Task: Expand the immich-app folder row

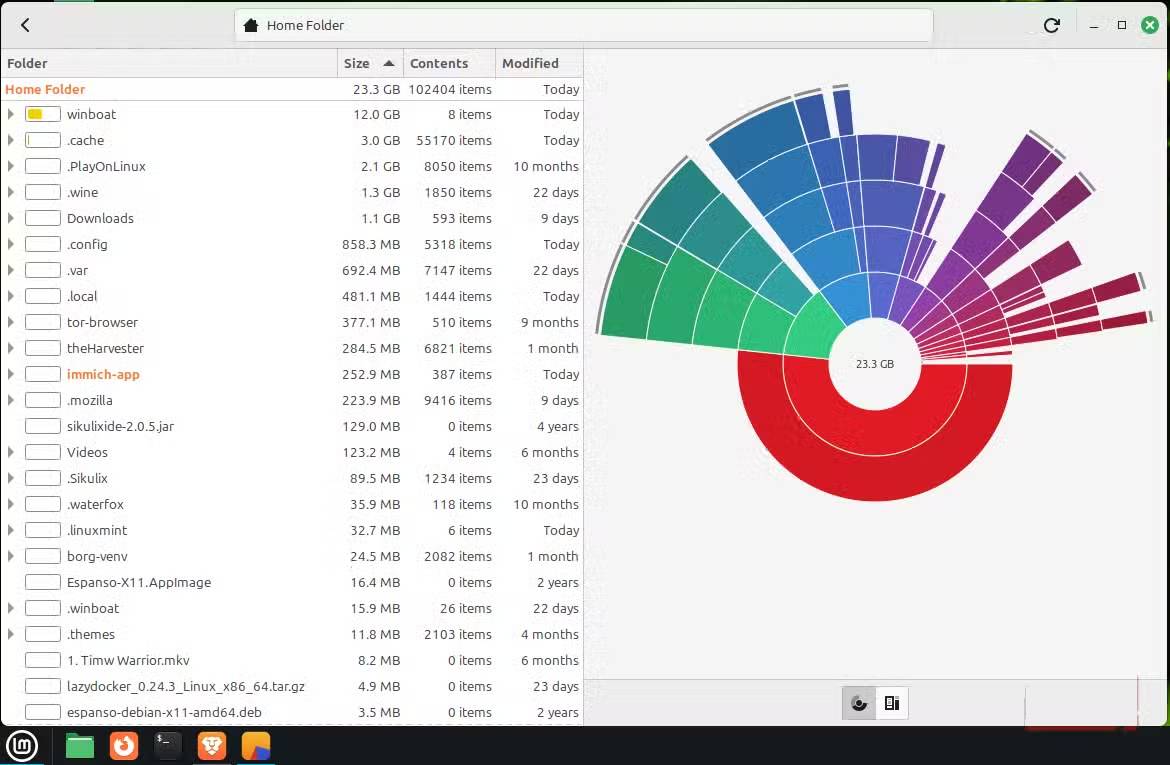Action: pyautogui.click(x=11, y=374)
